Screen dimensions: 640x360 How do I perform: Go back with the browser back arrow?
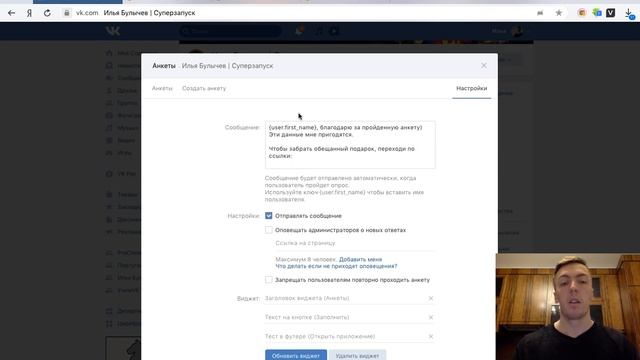11,13
